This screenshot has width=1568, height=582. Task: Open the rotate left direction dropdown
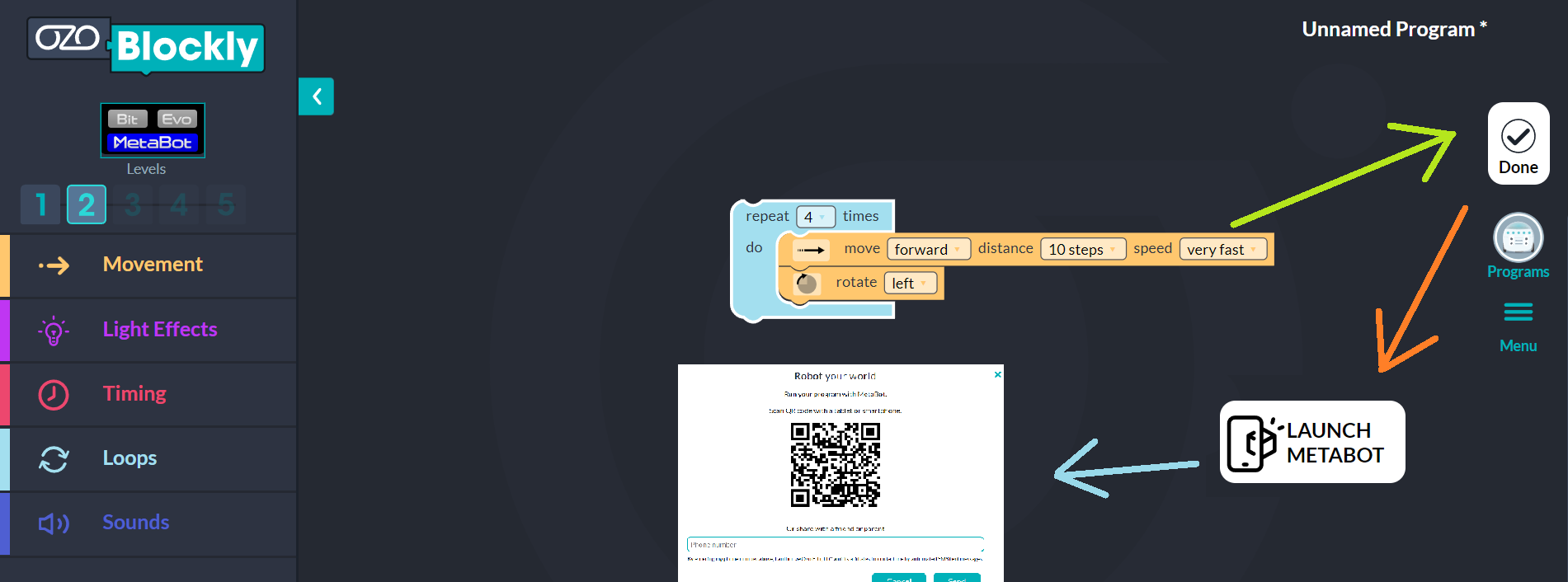click(910, 284)
